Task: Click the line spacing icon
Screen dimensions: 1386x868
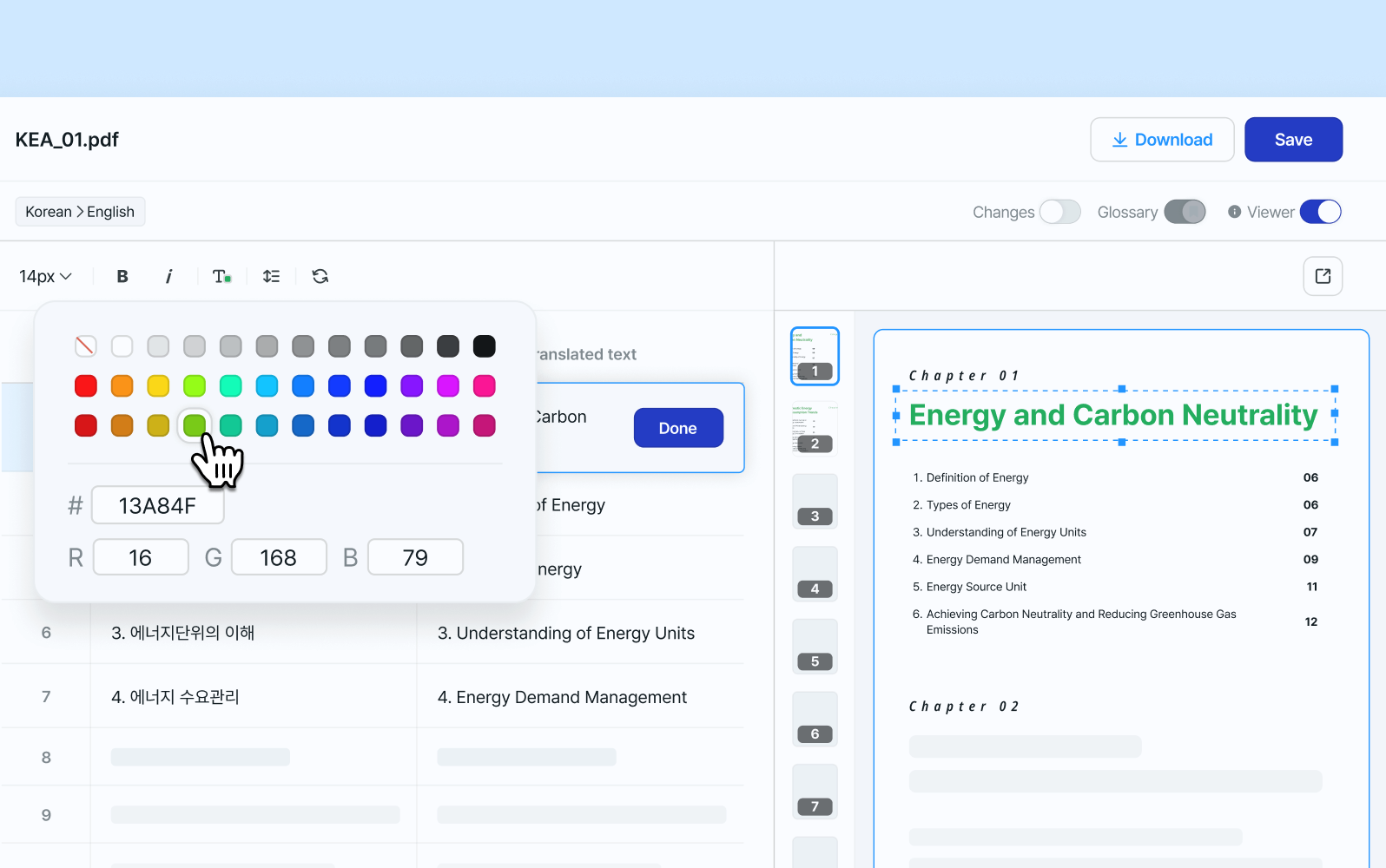Action: point(271,276)
